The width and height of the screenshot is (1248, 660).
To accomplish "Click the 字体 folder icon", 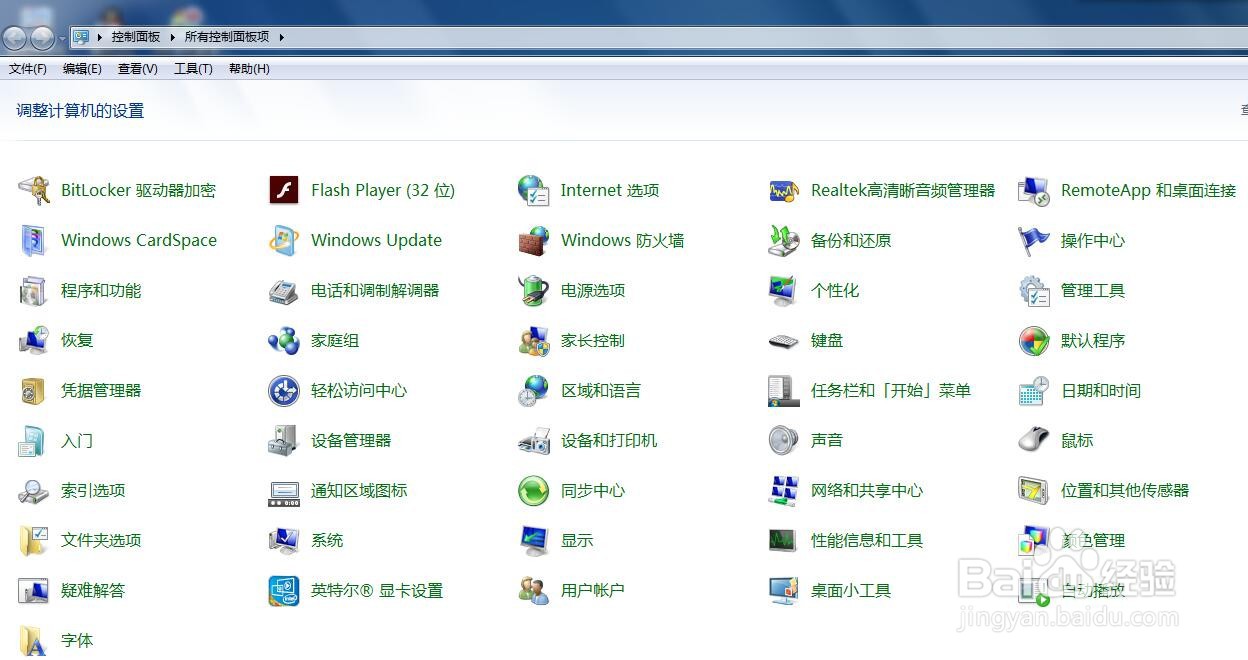I will pyautogui.click(x=34, y=640).
